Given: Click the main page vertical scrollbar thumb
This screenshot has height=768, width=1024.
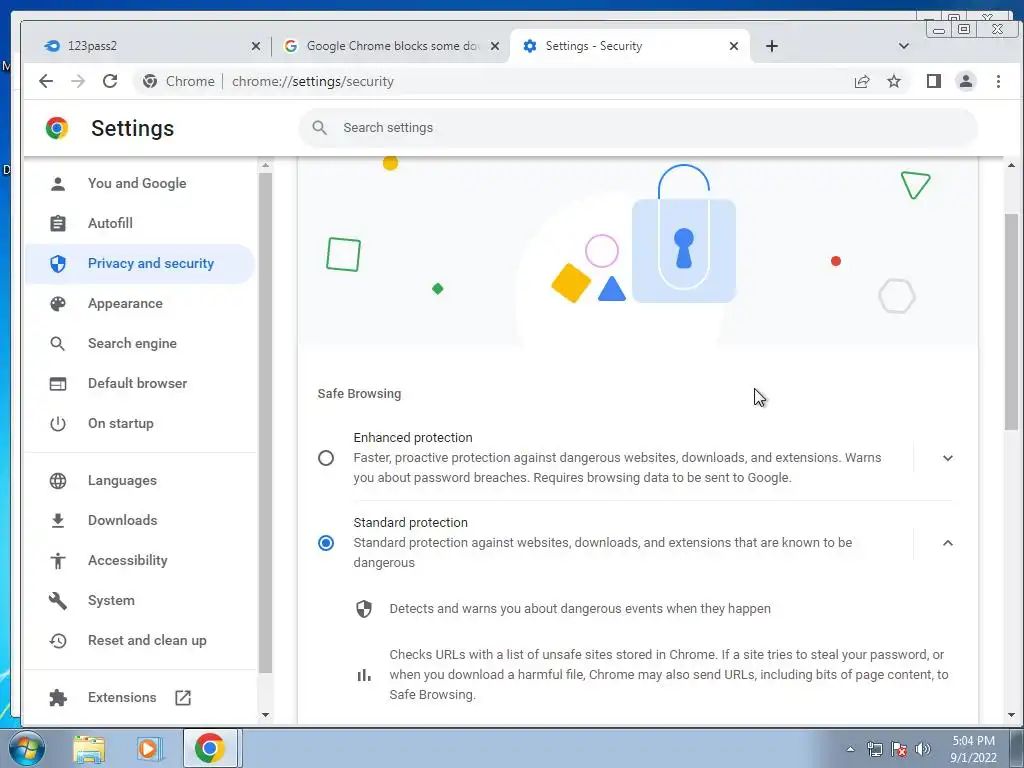Looking at the screenshot, I should tap(1011, 321).
